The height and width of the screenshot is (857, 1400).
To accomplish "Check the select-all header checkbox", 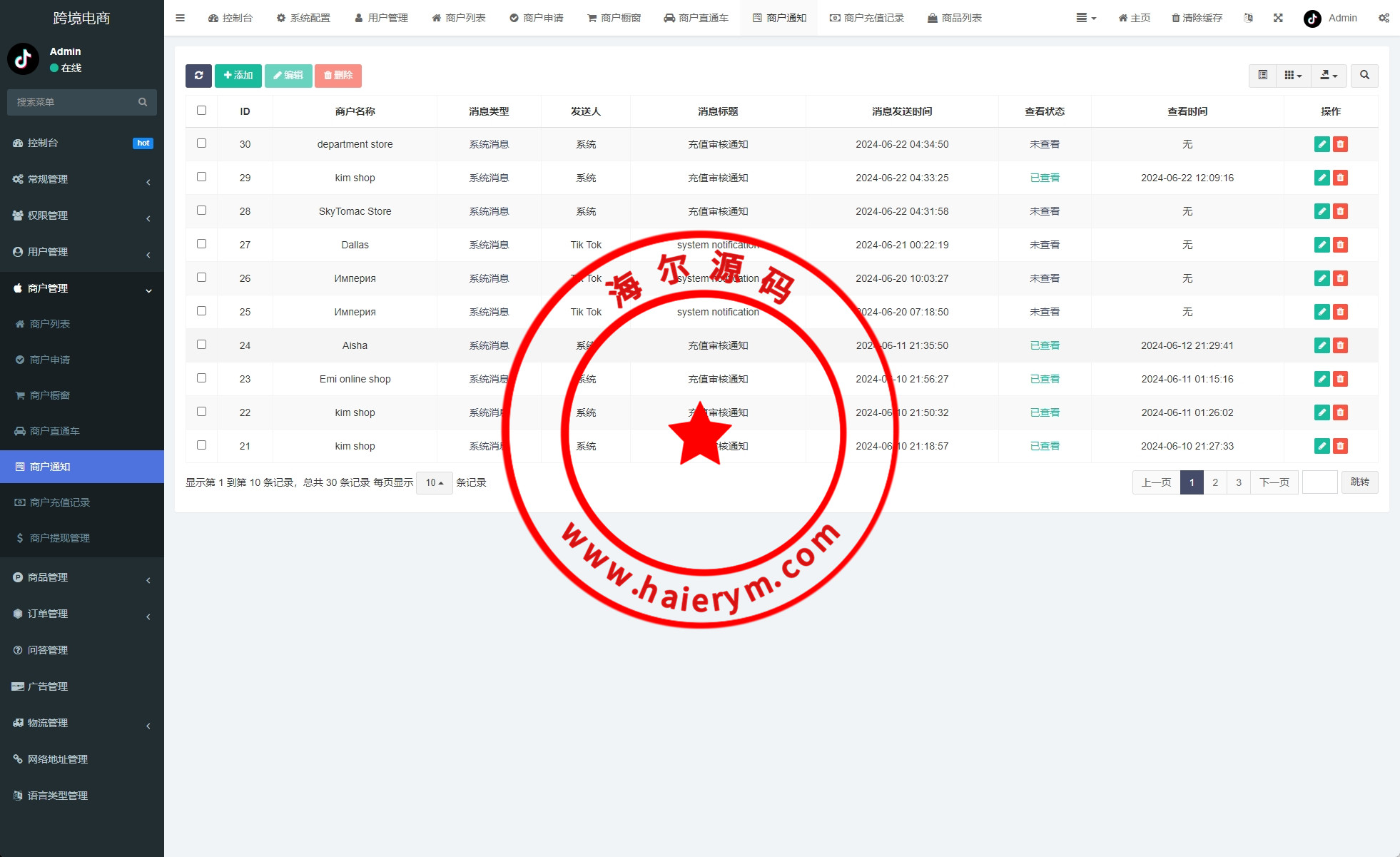I will click(201, 111).
